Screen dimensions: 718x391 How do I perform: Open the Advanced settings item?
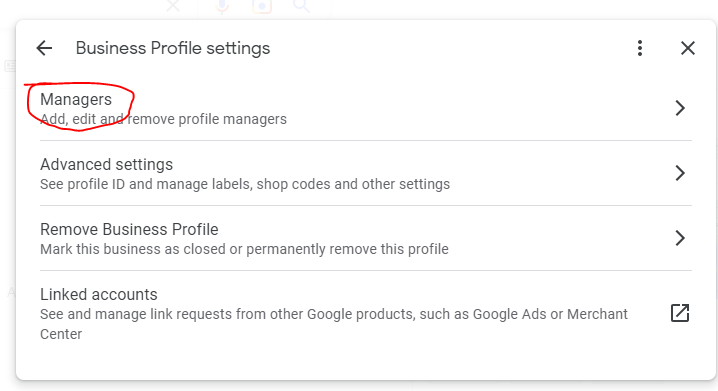coord(365,174)
